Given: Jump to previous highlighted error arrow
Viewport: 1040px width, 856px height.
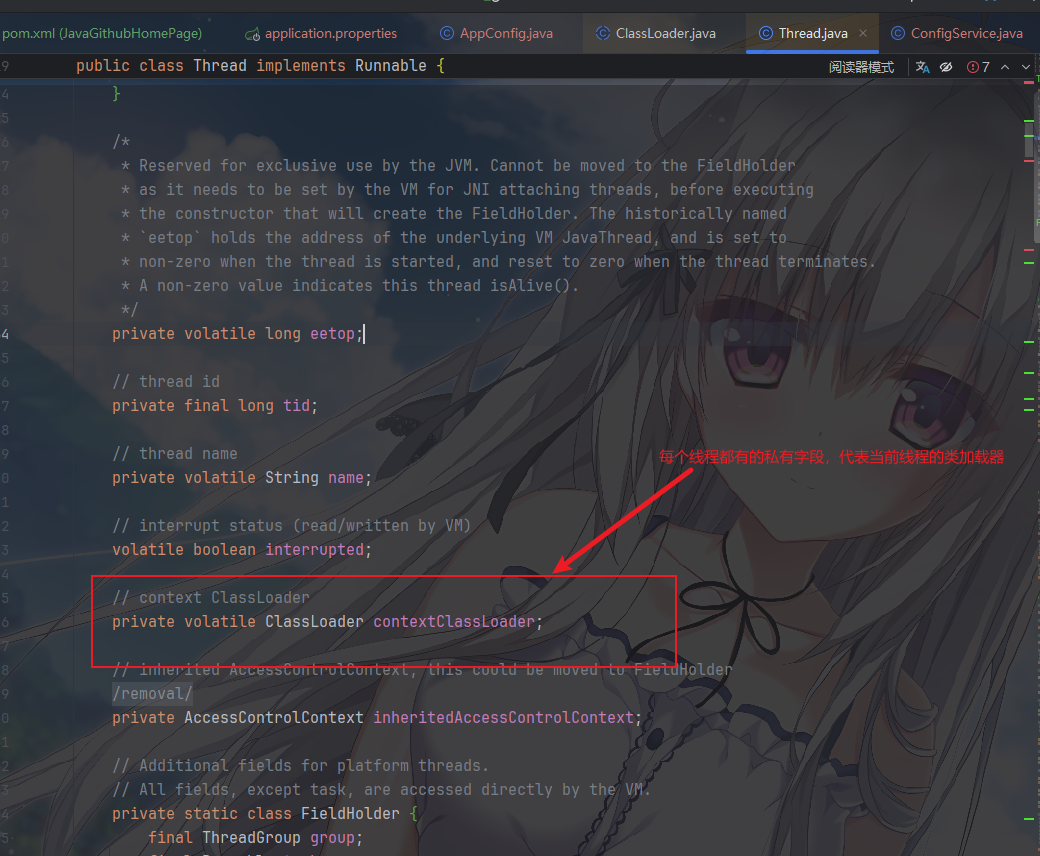Looking at the screenshot, I should click(x=1006, y=67).
